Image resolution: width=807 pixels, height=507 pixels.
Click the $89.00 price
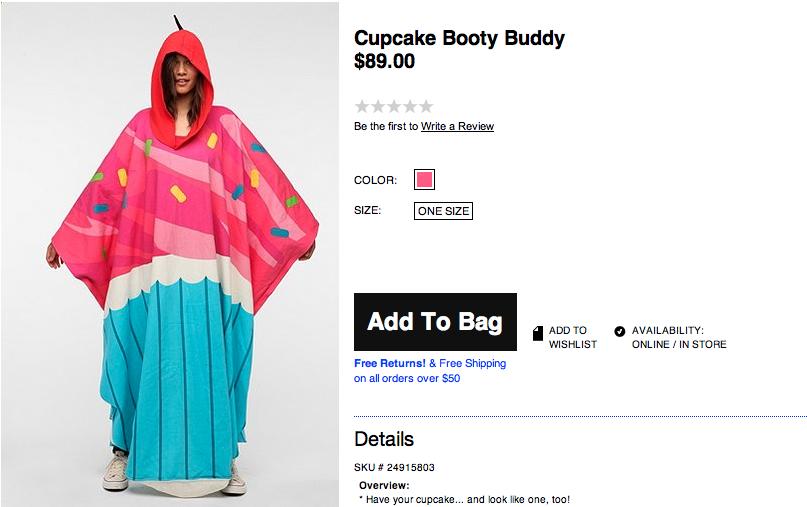pyautogui.click(x=384, y=62)
